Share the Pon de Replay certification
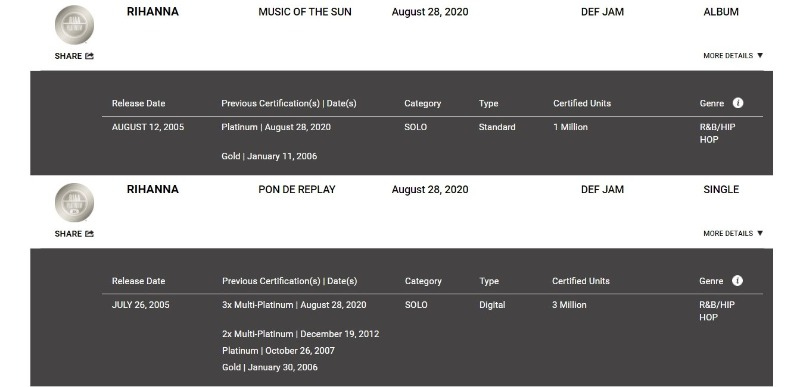The width and height of the screenshot is (800, 387). (x=74, y=234)
